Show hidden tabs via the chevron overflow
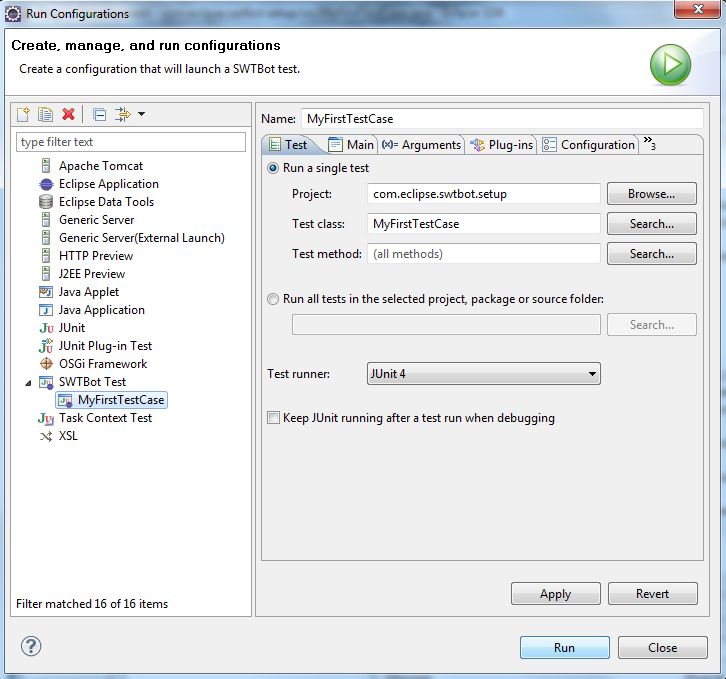The image size is (726, 679). point(650,143)
